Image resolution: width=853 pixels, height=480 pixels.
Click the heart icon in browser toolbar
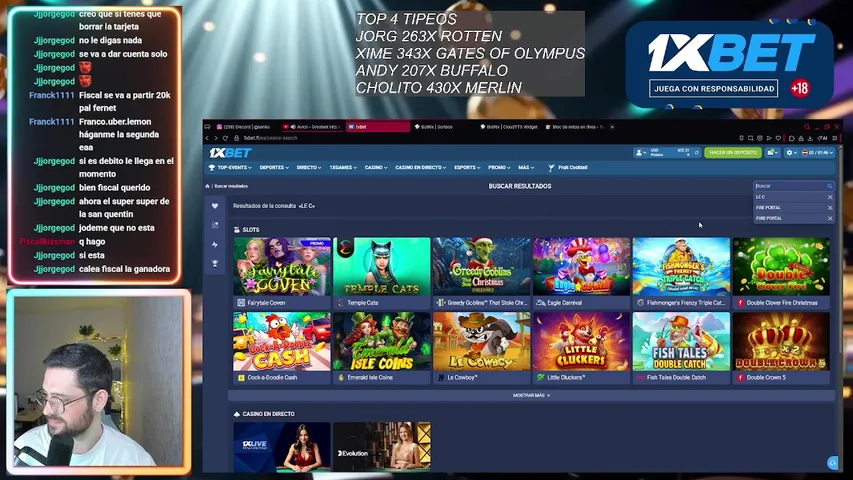click(778, 138)
